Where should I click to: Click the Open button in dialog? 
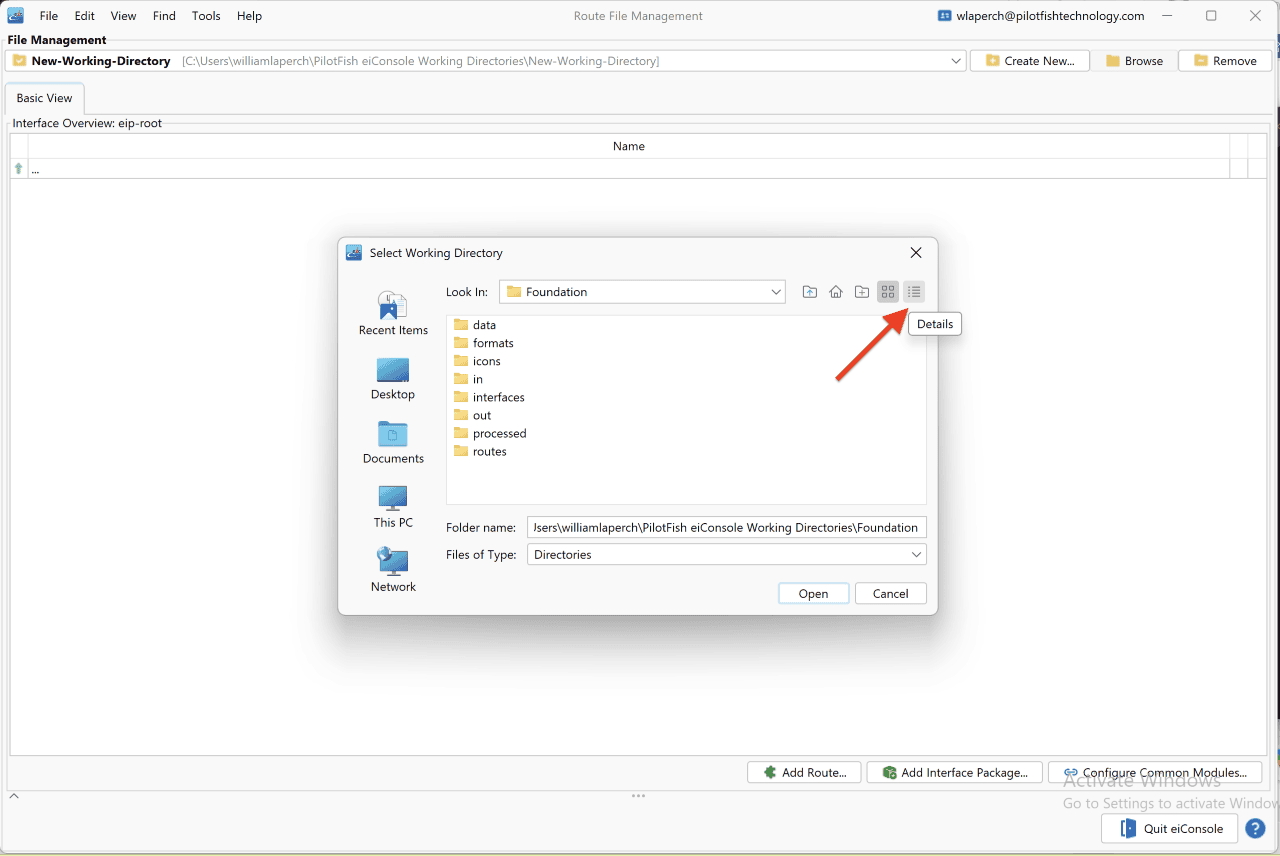tap(813, 594)
